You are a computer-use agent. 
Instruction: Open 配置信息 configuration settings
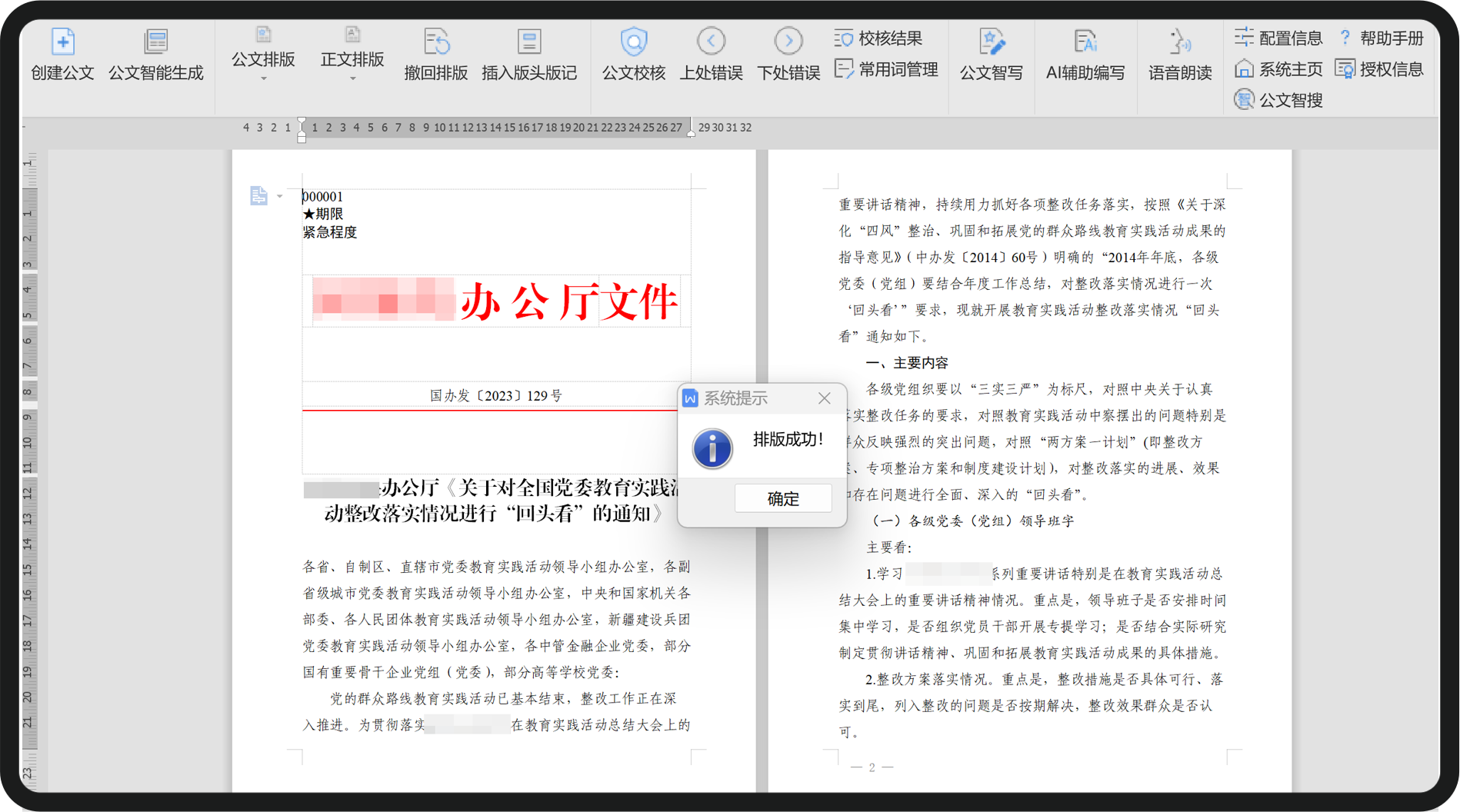[x=1278, y=38]
